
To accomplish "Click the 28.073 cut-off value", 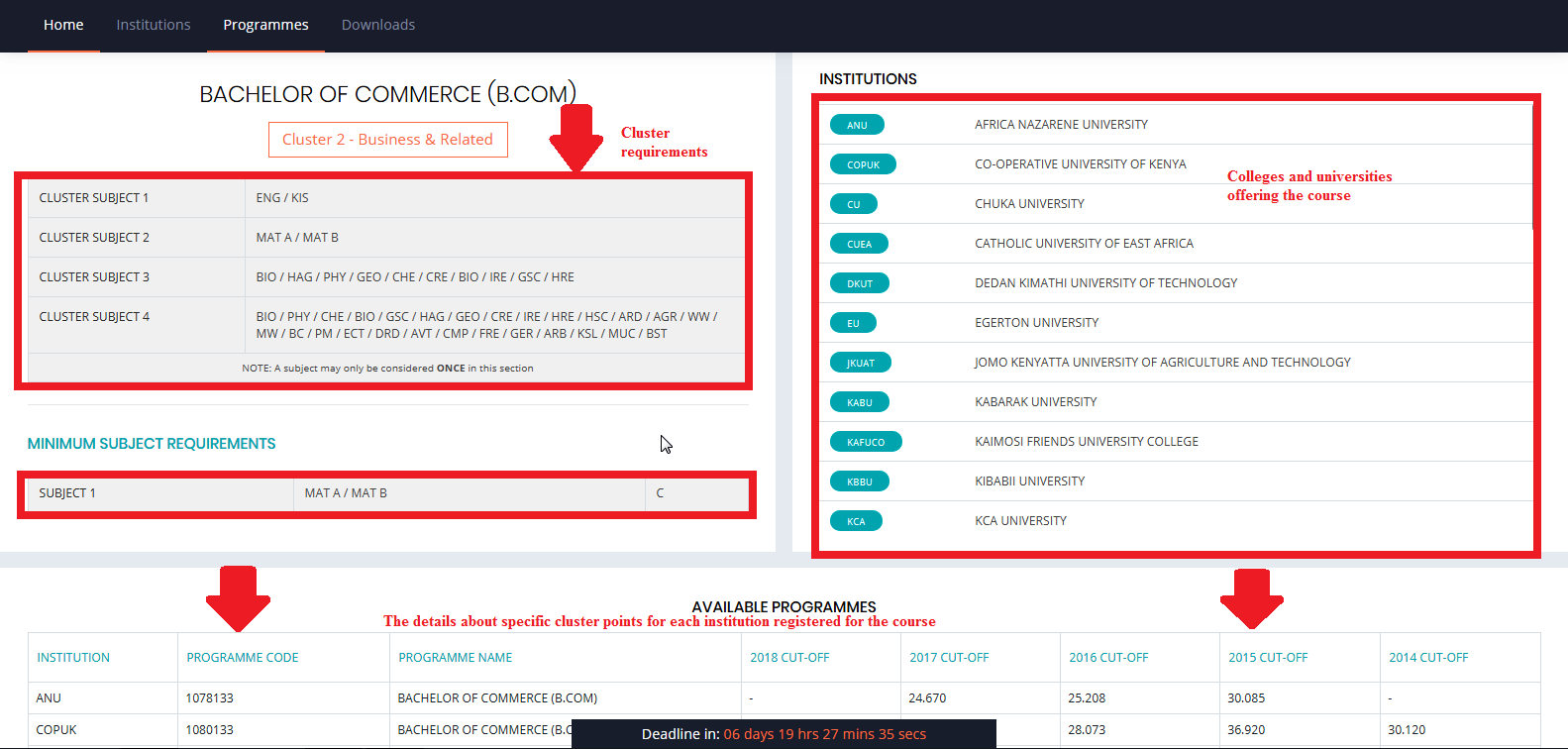I will click(x=1087, y=730).
